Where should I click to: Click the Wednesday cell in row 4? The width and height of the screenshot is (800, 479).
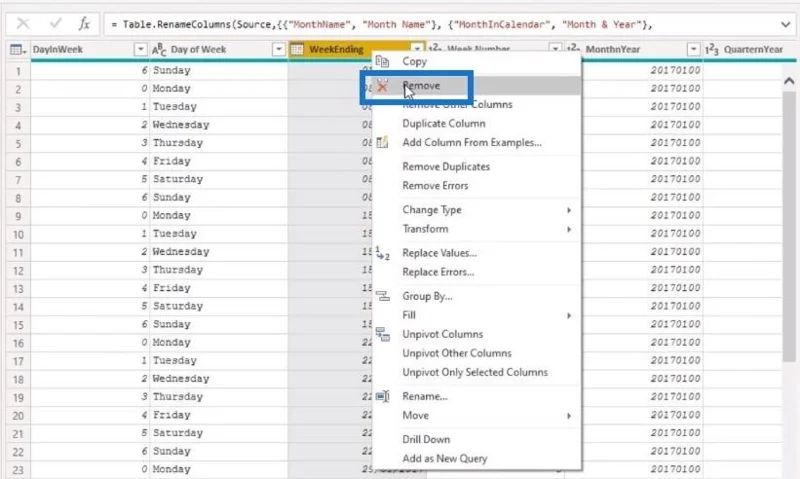[218, 125]
